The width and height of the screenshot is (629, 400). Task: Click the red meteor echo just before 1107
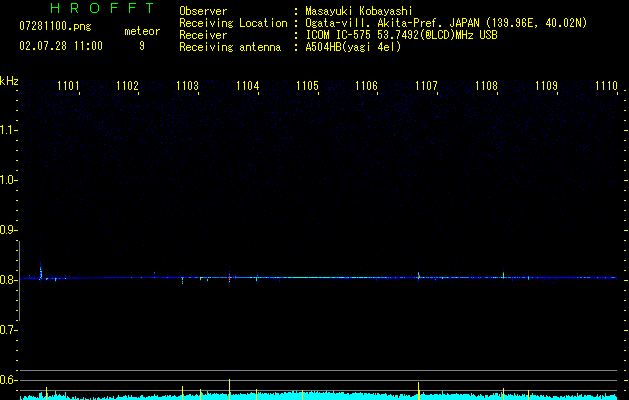tap(418, 276)
